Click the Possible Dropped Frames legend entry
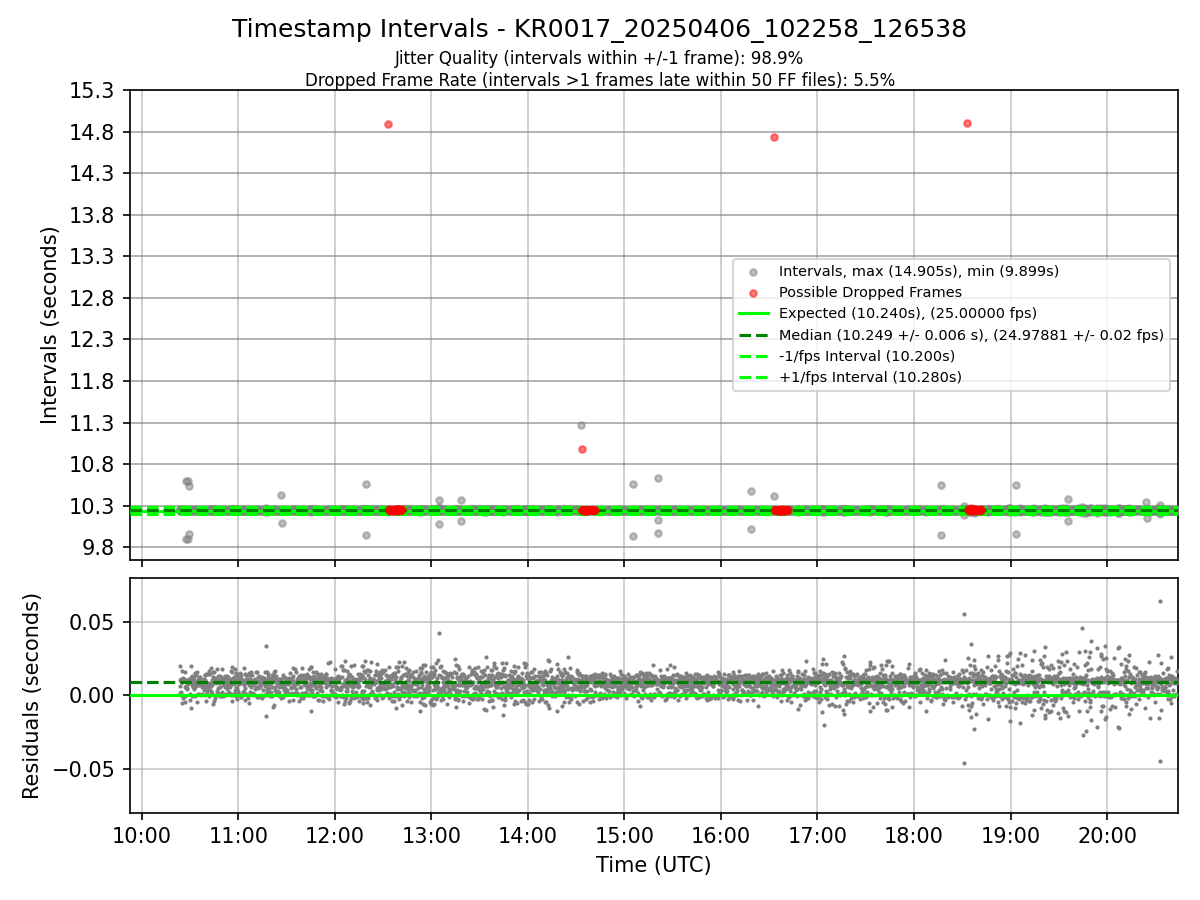 click(870, 292)
